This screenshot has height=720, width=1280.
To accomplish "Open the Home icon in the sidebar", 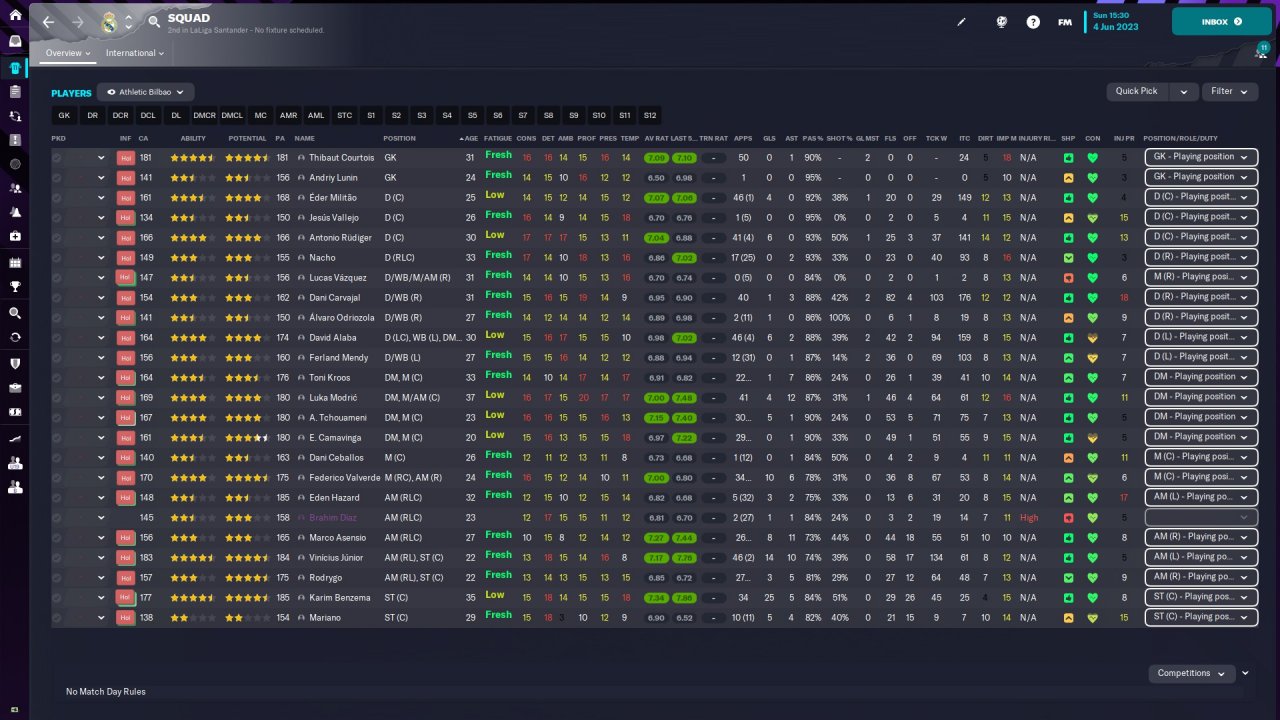I will click(x=15, y=15).
